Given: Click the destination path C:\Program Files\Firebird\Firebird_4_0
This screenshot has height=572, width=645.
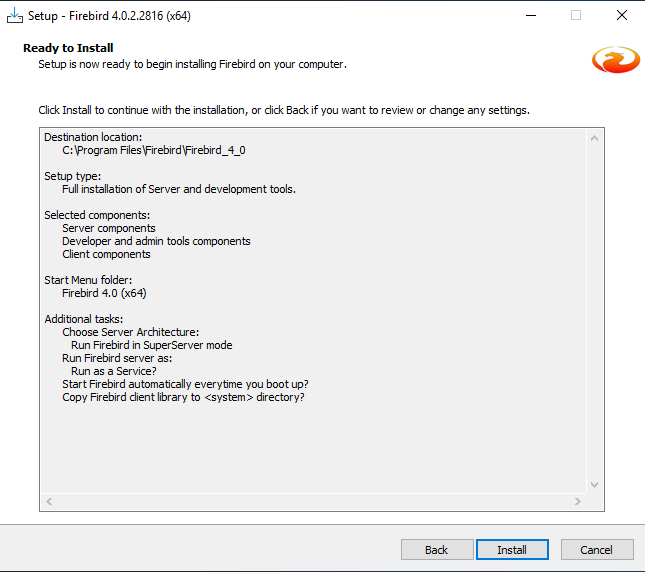Looking at the screenshot, I should [x=153, y=150].
